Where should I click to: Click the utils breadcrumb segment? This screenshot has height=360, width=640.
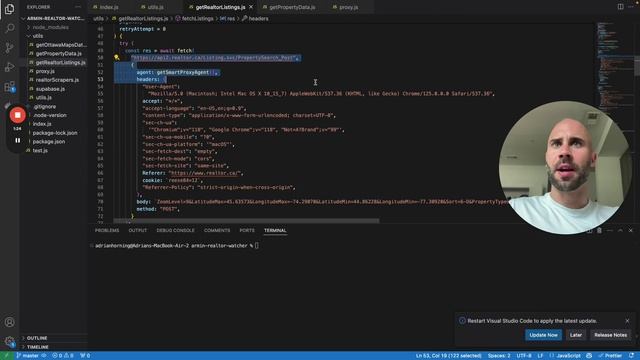coord(98,18)
